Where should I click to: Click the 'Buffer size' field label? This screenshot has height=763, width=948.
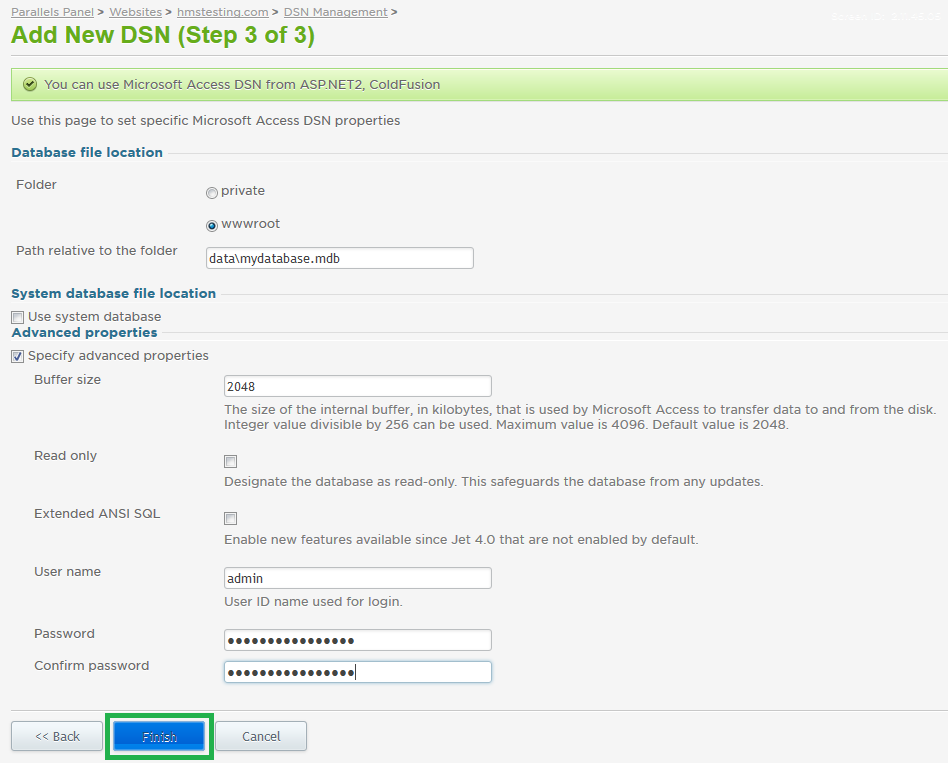coord(68,380)
